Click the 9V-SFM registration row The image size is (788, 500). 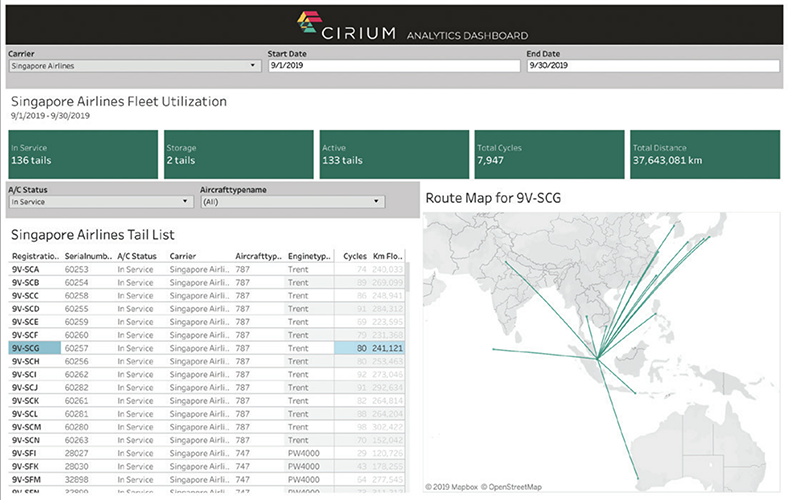coord(27,478)
